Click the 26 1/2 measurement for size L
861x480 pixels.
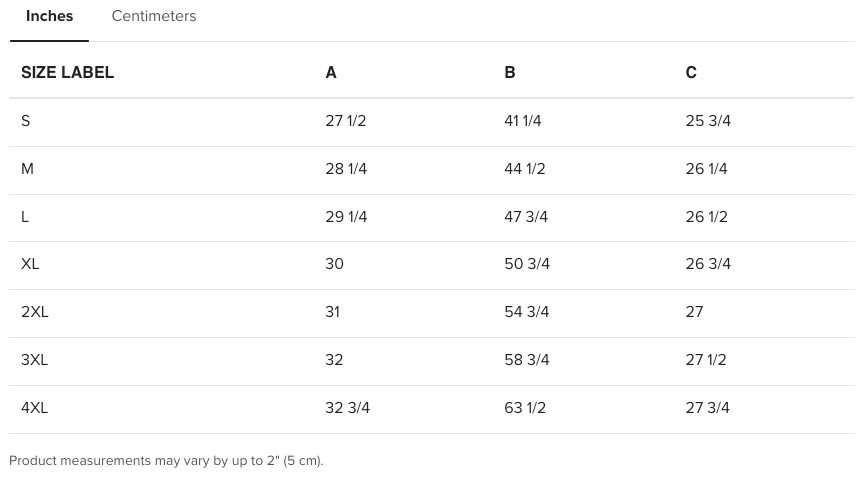coord(707,217)
